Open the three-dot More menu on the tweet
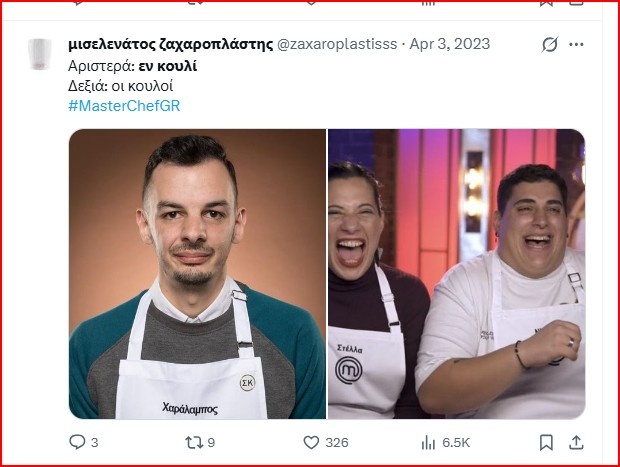Viewport: 620px width, 467px height. coord(576,44)
